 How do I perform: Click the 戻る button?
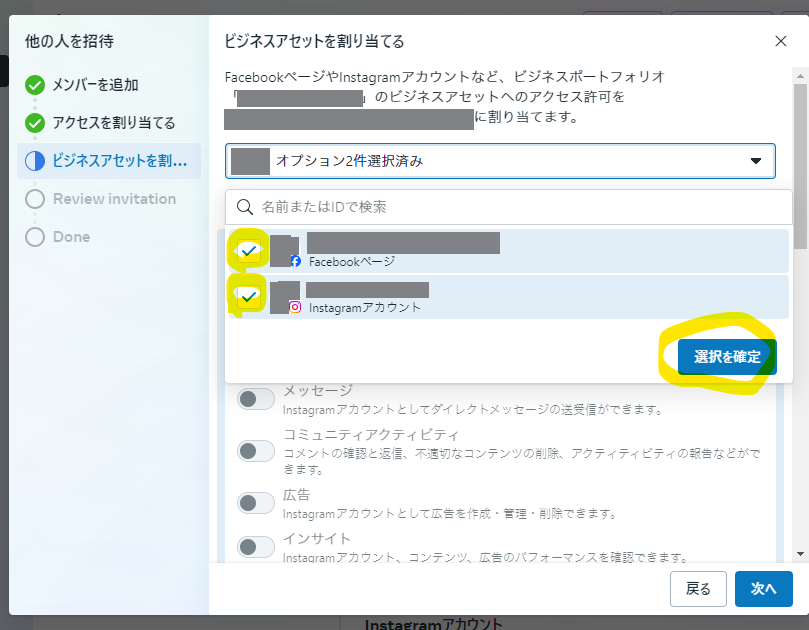tap(698, 589)
